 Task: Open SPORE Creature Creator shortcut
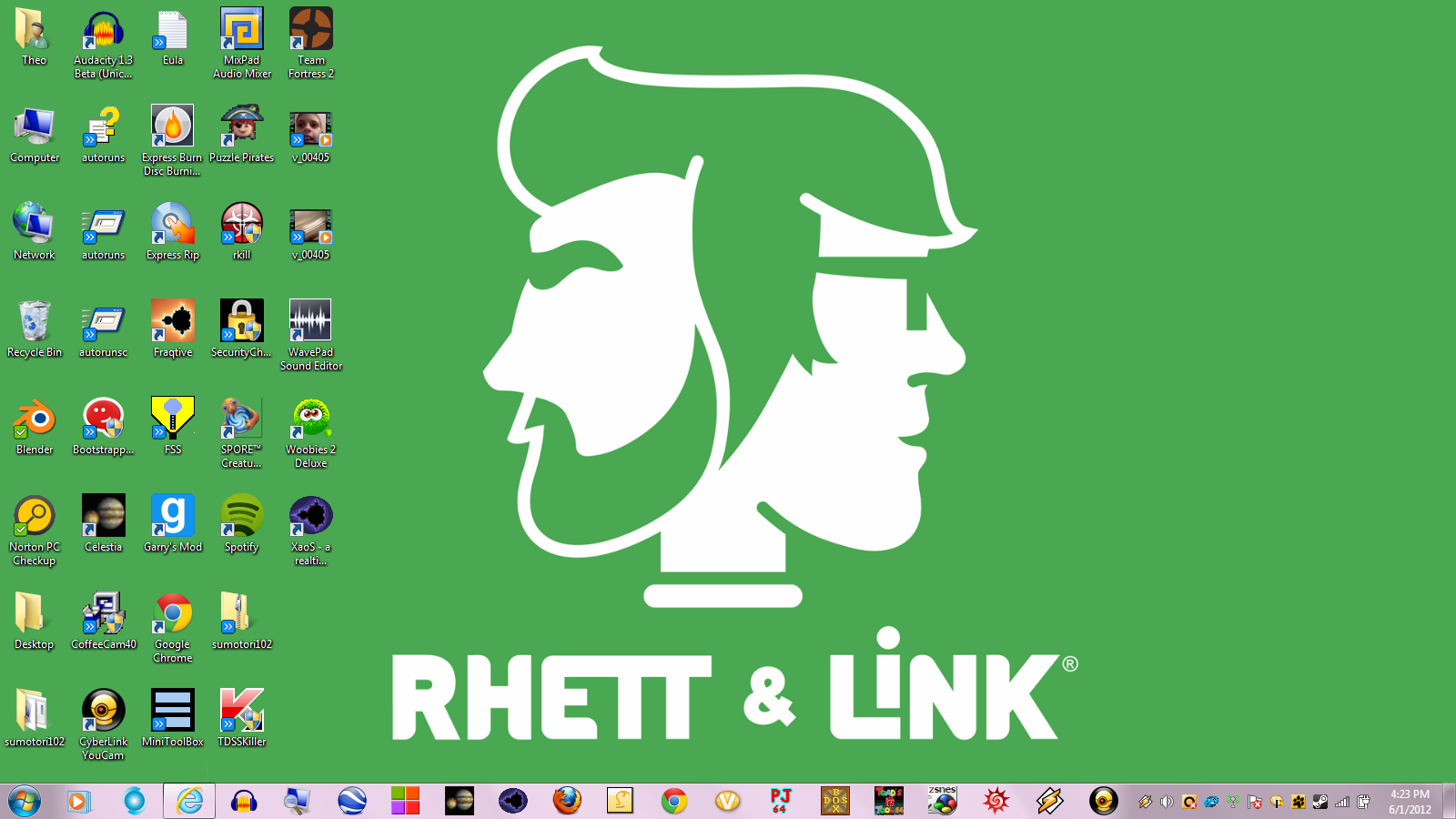click(241, 419)
